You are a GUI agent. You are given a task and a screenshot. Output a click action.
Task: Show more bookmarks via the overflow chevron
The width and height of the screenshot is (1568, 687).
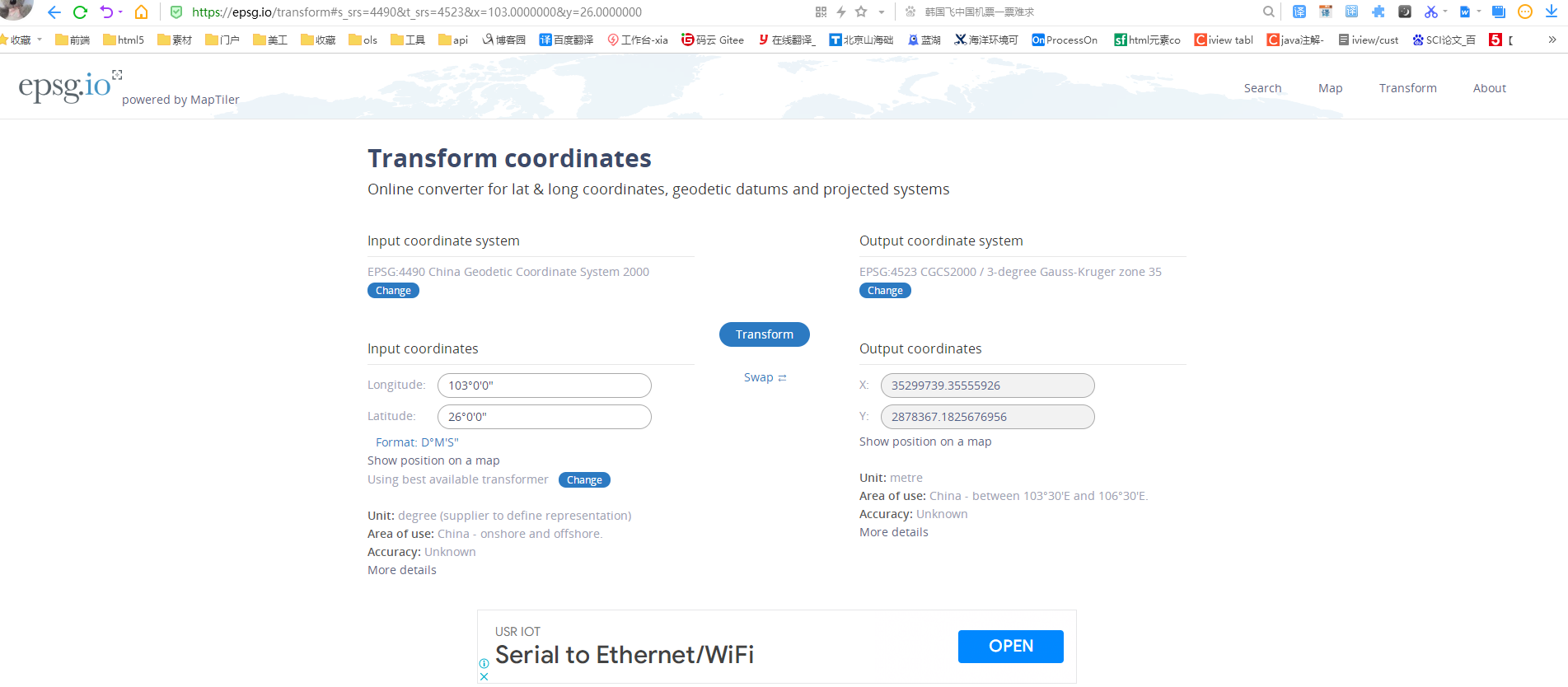pyautogui.click(x=1552, y=40)
